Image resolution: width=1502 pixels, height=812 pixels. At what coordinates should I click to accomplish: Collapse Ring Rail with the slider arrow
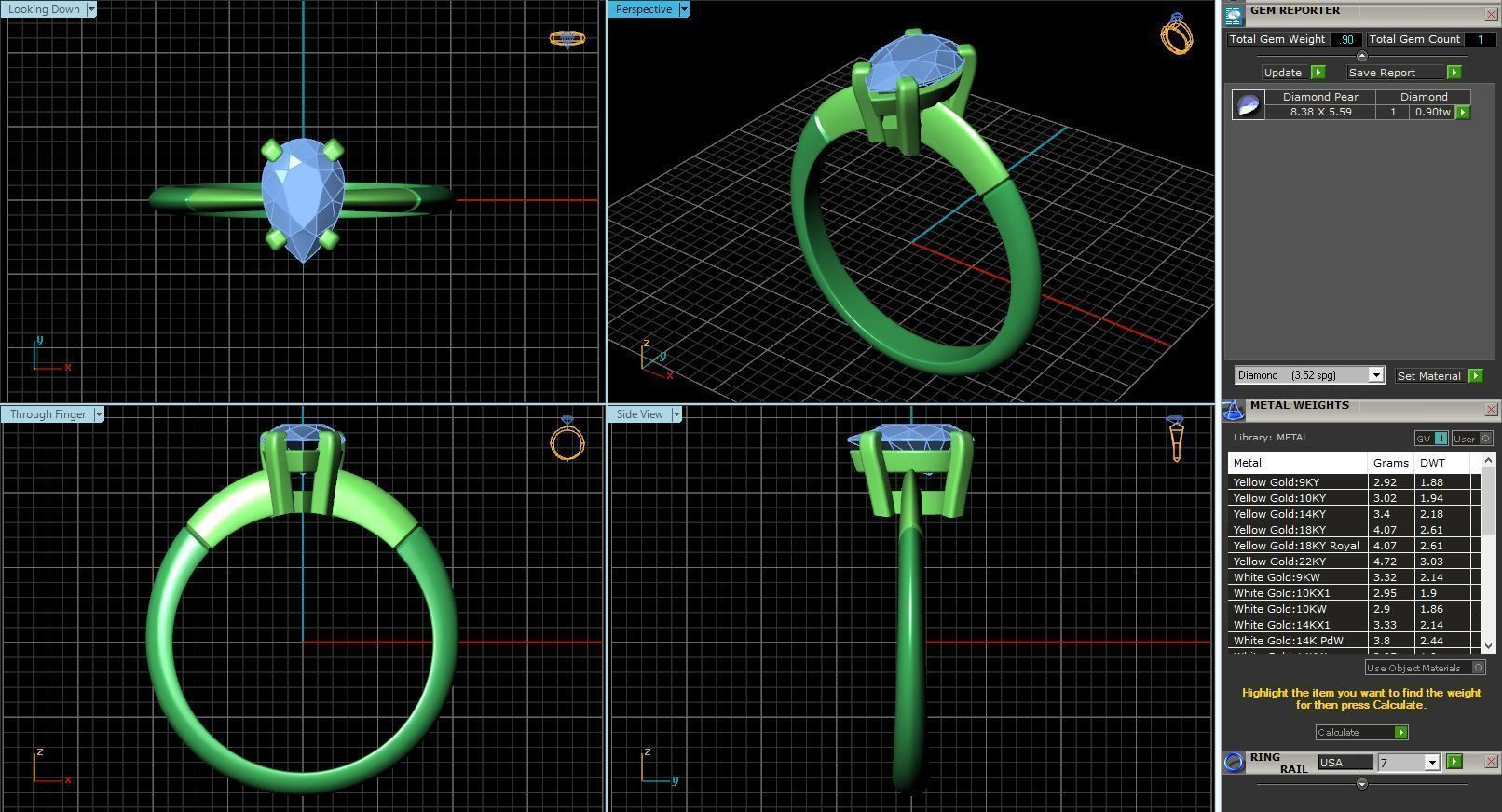pos(1361,784)
